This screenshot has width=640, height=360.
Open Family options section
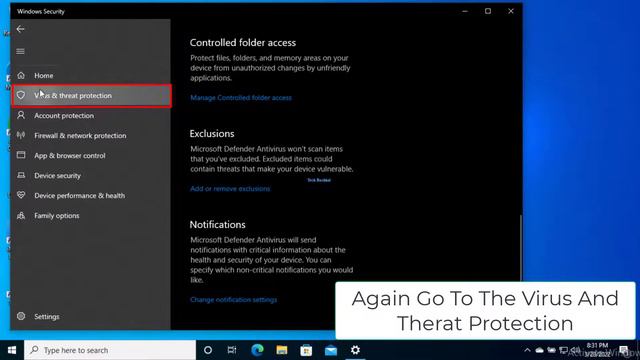click(91, 216)
